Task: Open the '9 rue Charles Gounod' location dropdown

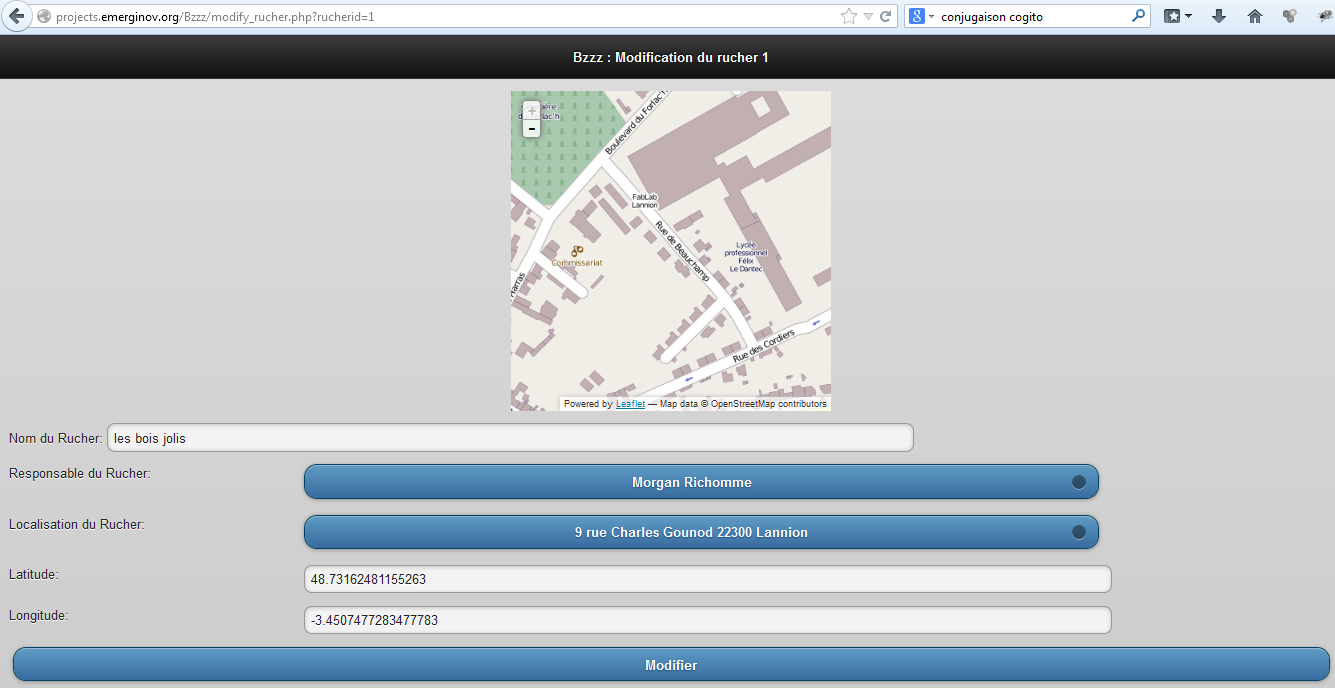Action: [701, 532]
